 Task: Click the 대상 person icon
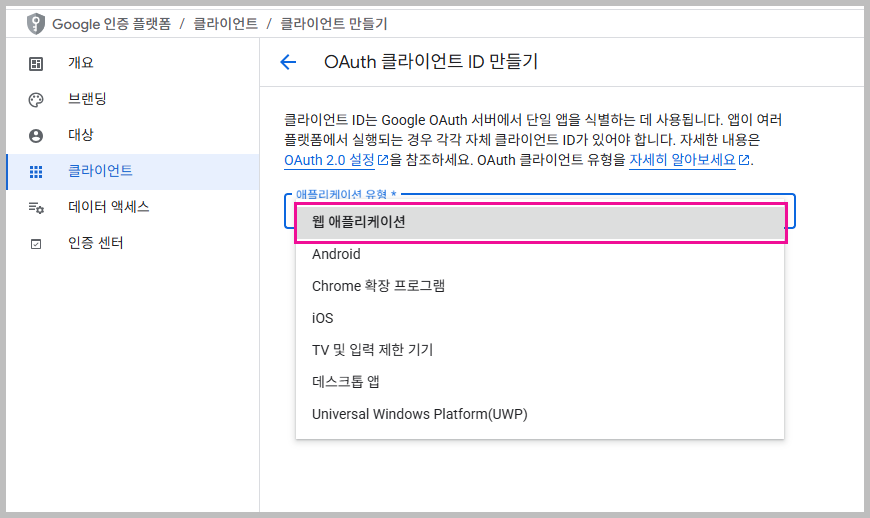point(36,136)
